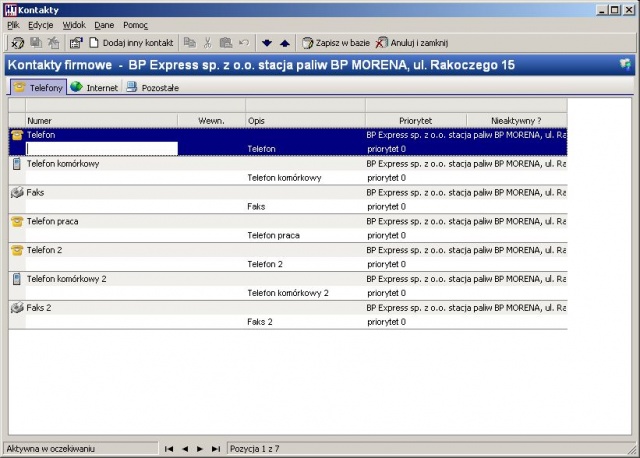This screenshot has width=640, height=458.
Task: Open the Widok menu
Action: 74,25
